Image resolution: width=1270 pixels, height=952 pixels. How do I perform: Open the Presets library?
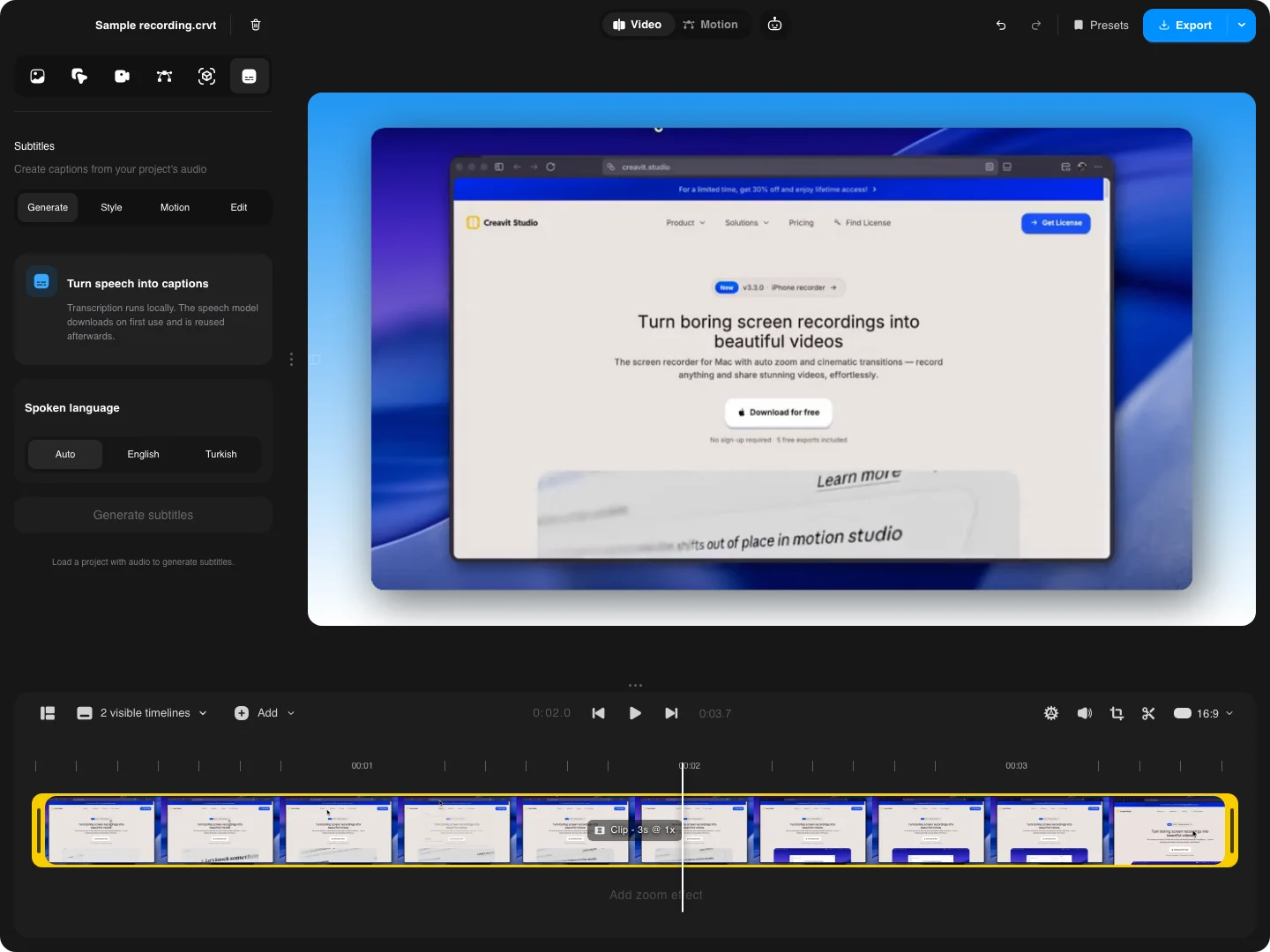1101,26
